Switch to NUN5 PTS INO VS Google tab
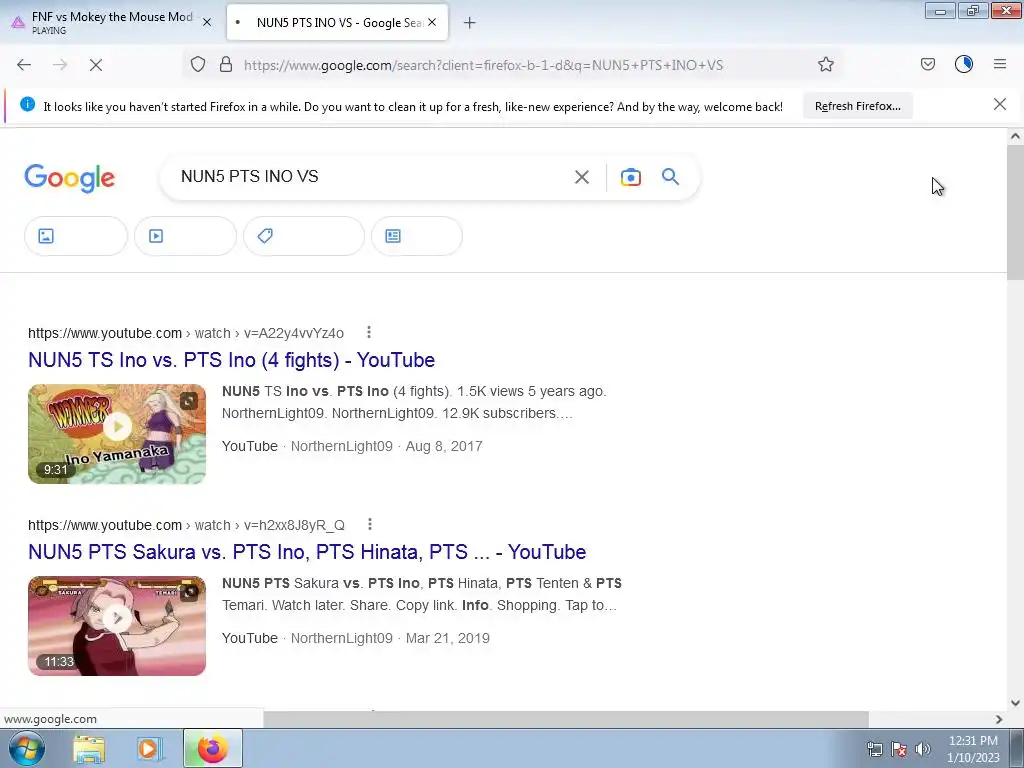The width and height of the screenshot is (1024, 768). click(337, 22)
